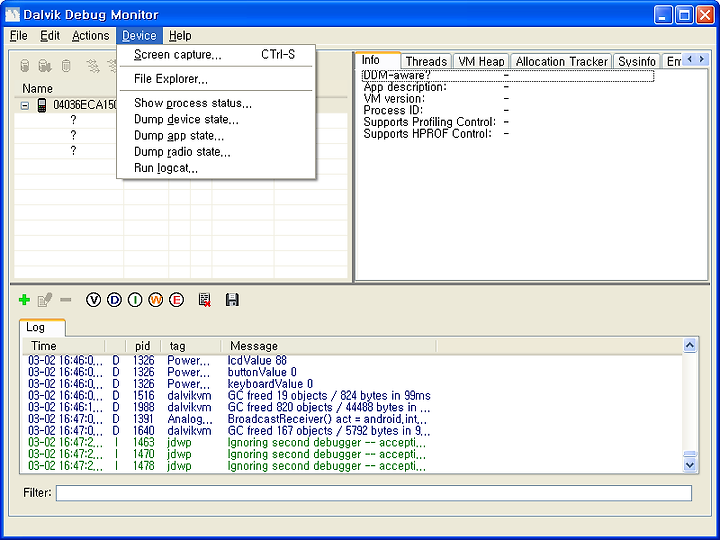Click the 'DDM-aware?' info row
The width and height of the screenshot is (720, 540).
pos(507,76)
